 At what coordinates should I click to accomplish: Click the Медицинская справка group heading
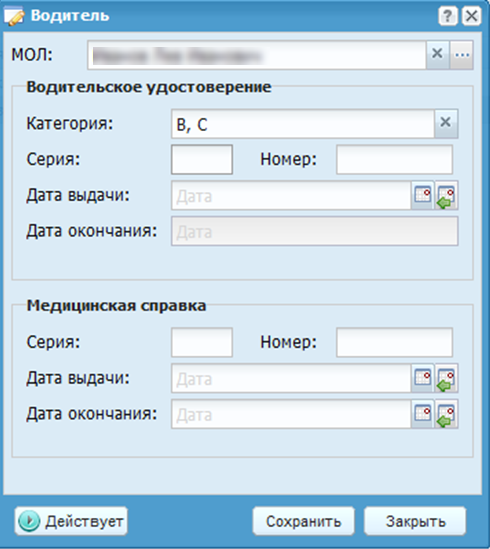[x=116, y=305]
